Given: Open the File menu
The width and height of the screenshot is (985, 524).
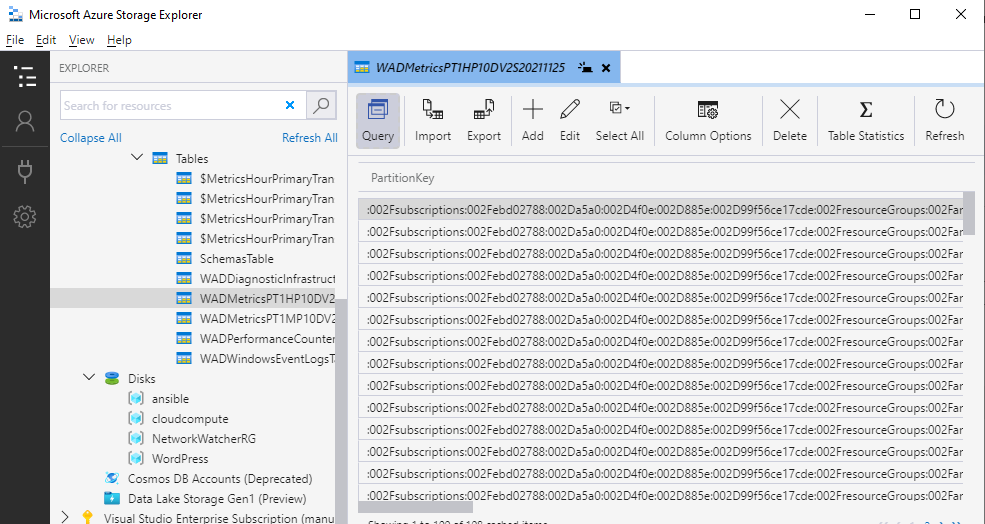Looking at the screenshot, I should [x=14, y=40].
